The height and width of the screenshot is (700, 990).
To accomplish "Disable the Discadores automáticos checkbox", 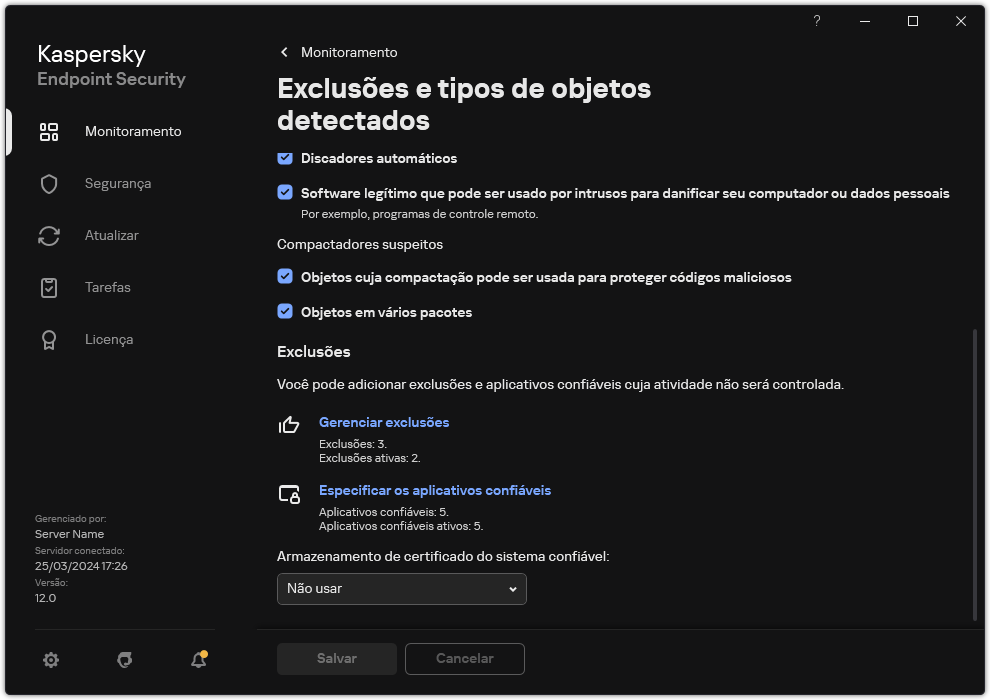I will pos(284,158).
